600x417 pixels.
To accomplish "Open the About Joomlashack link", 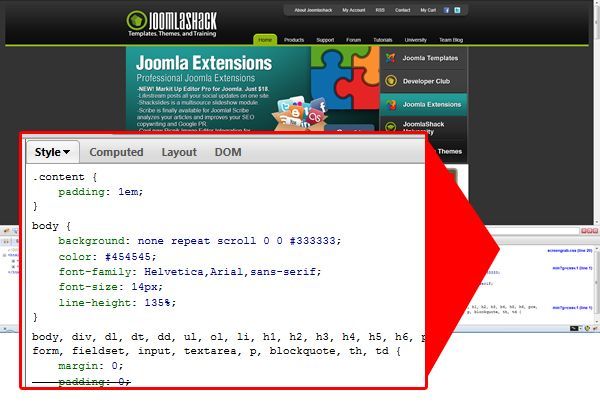I will 313,10.
